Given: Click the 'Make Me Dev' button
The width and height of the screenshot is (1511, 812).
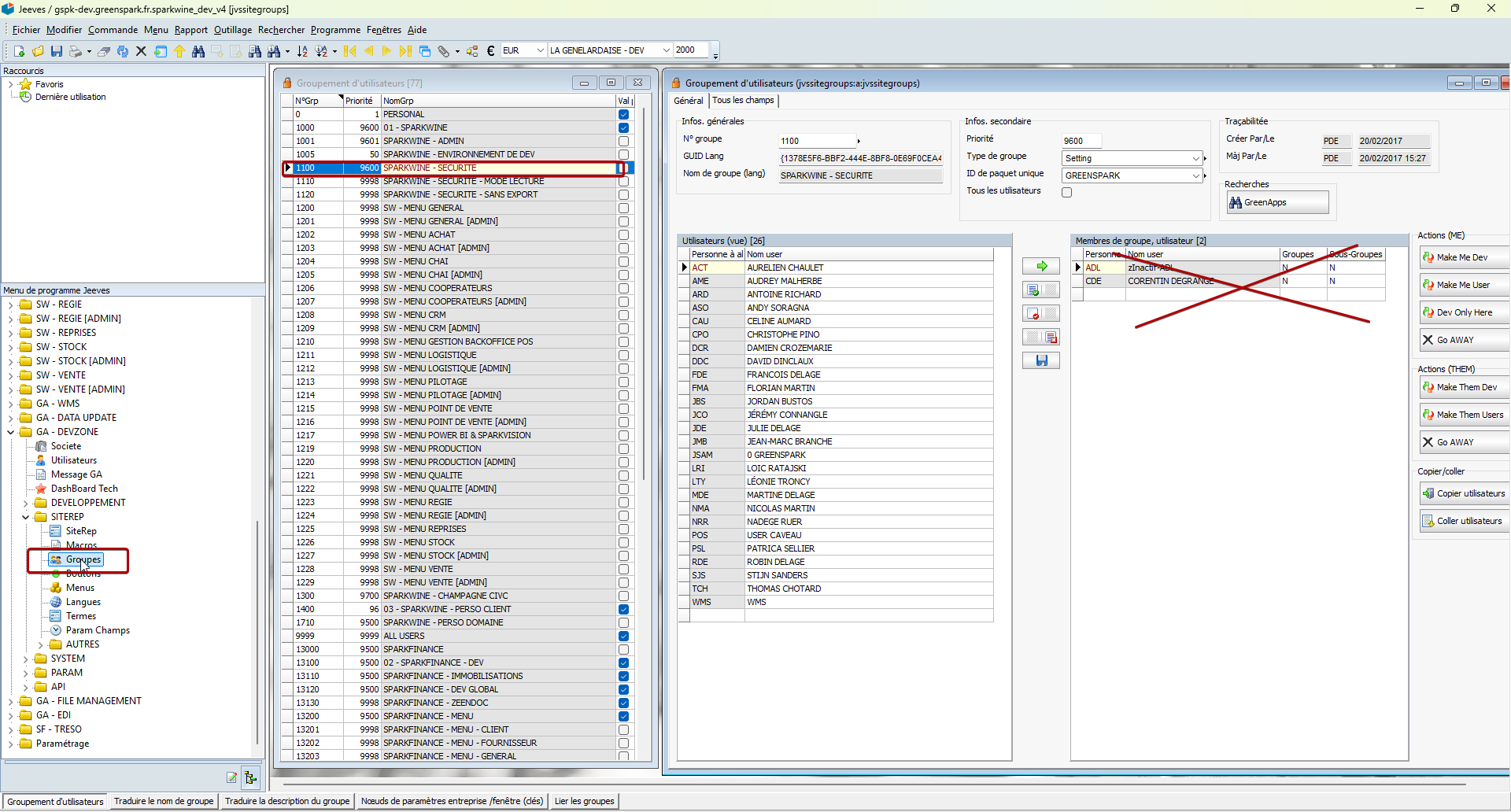Looking at the screenshot, I should click(x=1462, y=257).
